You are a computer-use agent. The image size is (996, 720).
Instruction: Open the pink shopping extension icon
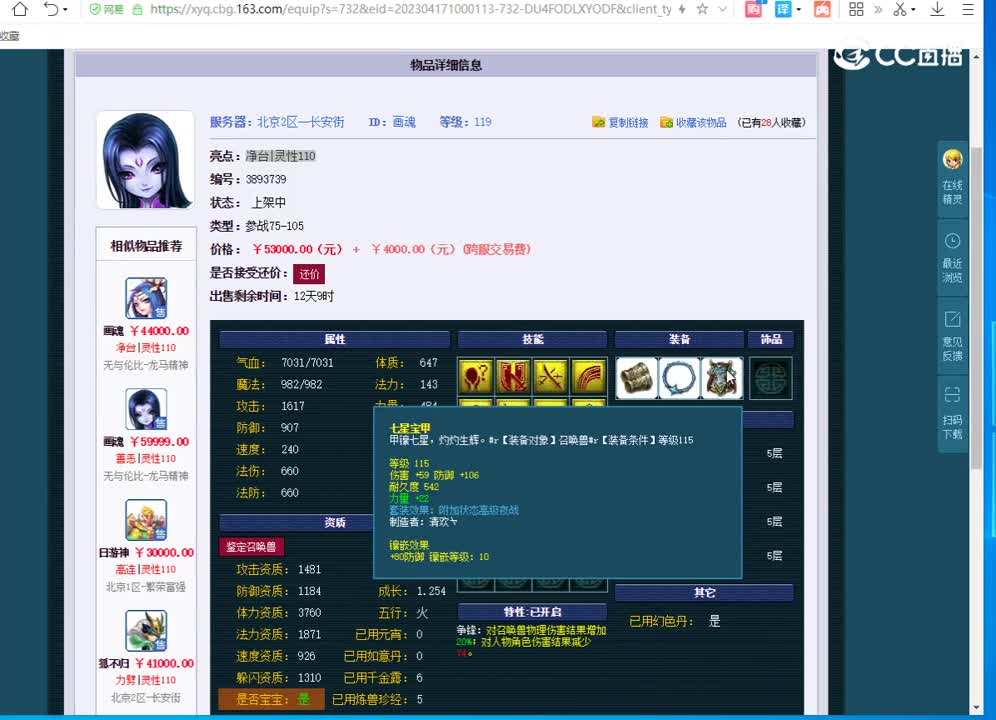tap(753, 9)
